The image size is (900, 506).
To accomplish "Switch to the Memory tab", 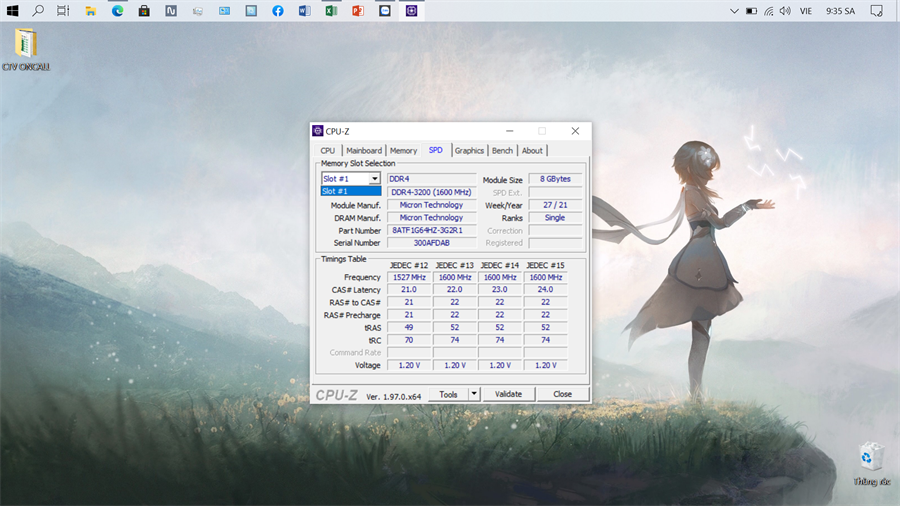I will [404, 150].
